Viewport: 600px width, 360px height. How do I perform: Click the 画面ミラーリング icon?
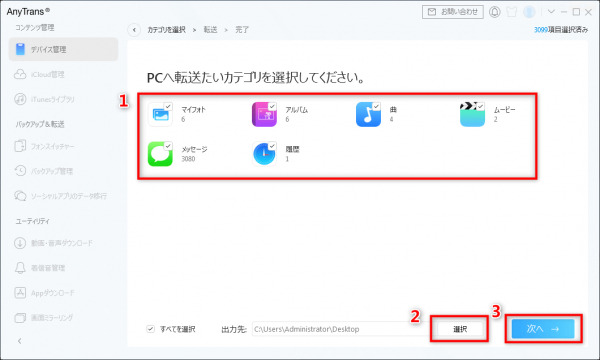20,318
